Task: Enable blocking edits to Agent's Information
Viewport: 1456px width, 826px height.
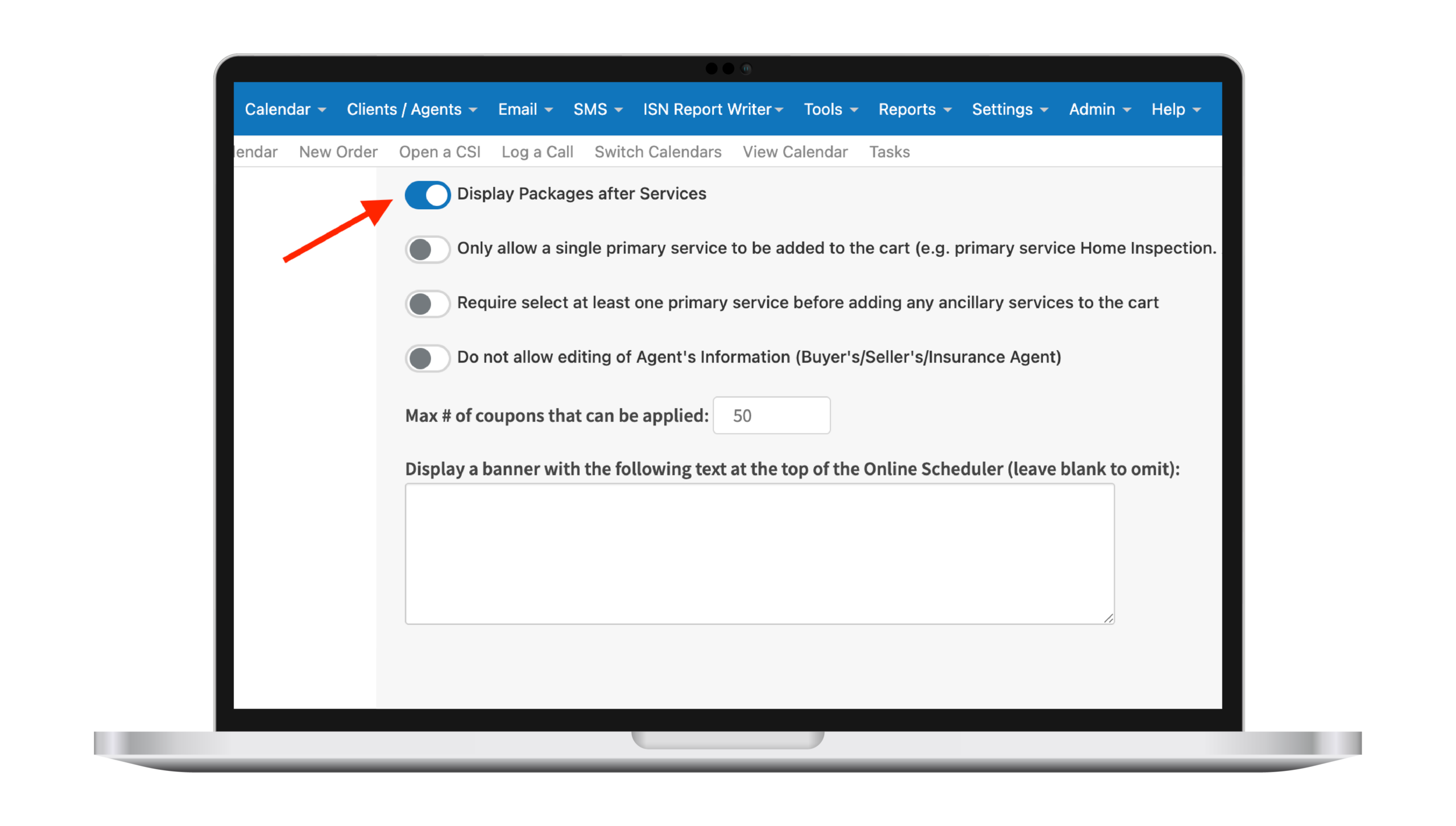Action: click(427, 358)
